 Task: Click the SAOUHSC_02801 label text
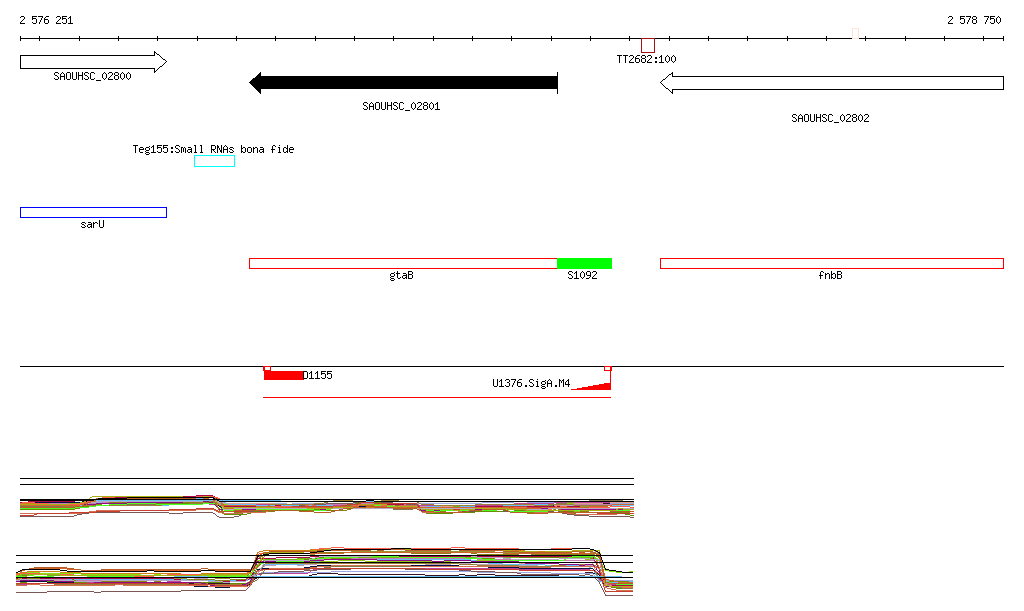tap(401, 106)
